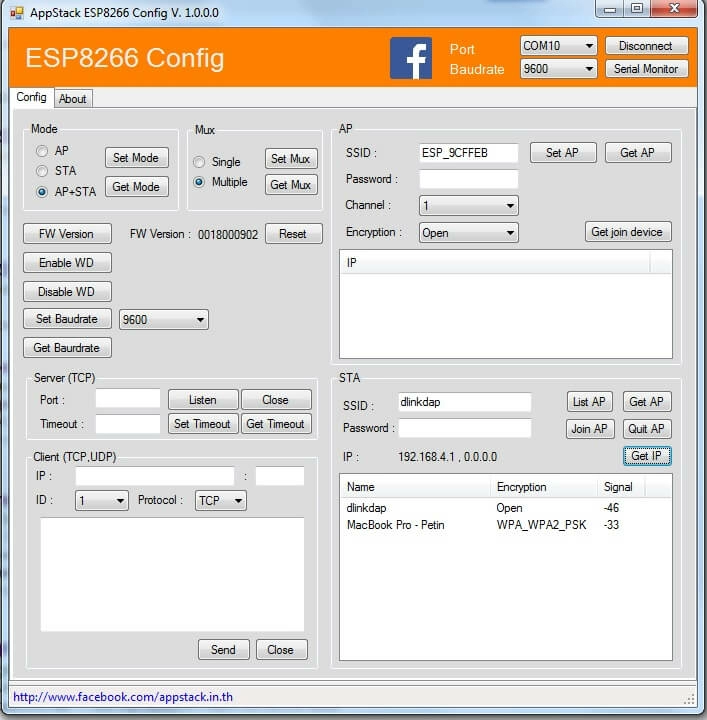
Task: Expand the AP Encryption dropdown
Action: click(x=468, y=233)
